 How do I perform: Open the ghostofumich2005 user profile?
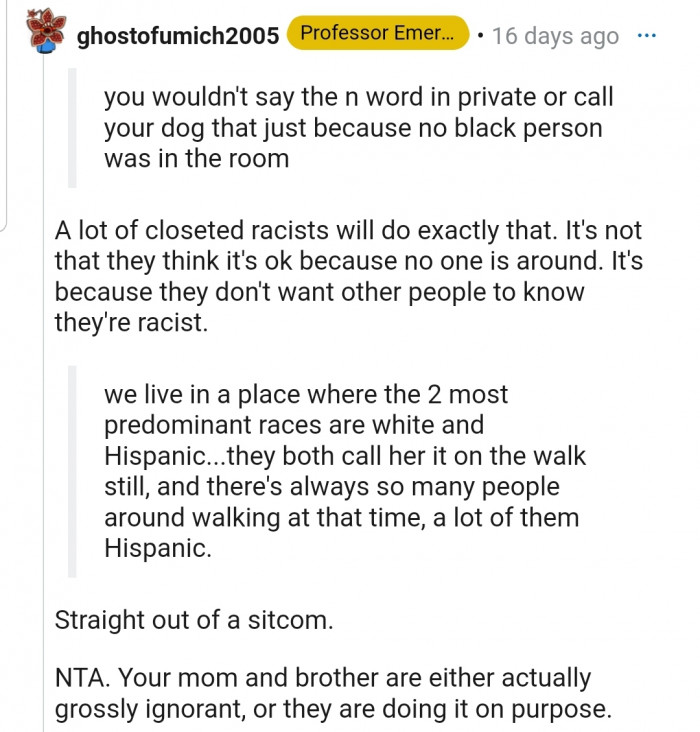coord(177,36)
